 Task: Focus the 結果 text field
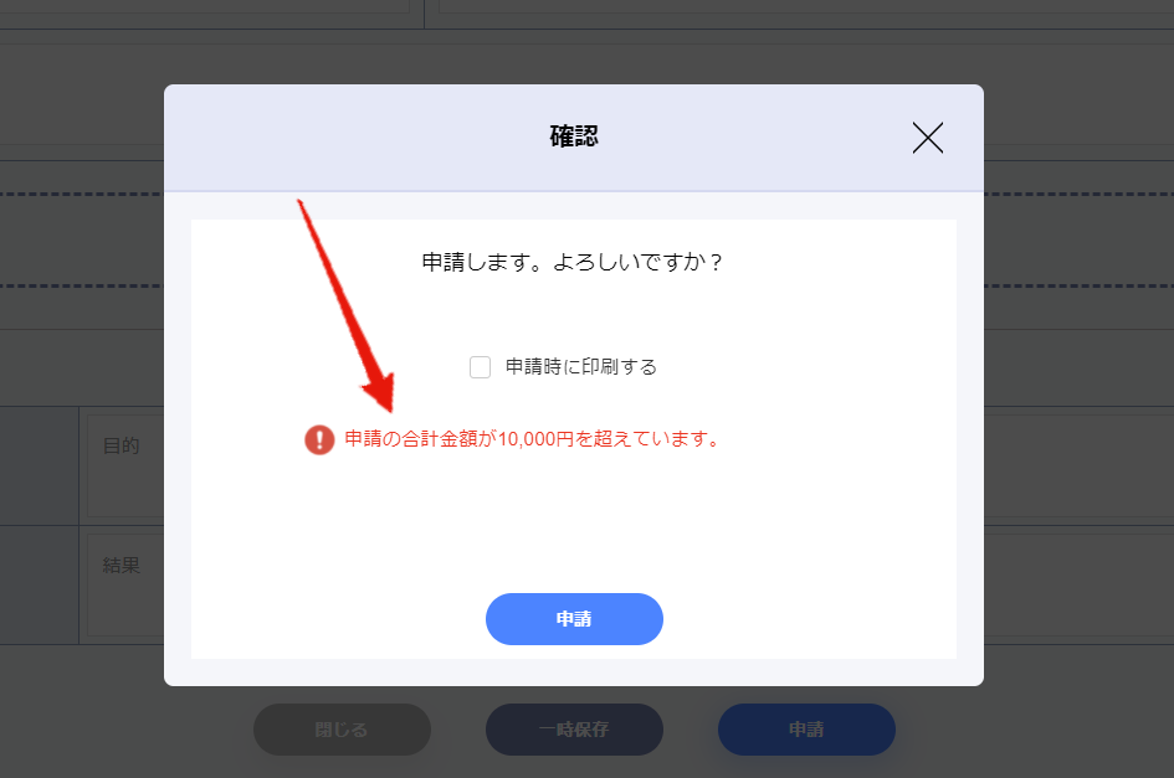coord(126,585)
